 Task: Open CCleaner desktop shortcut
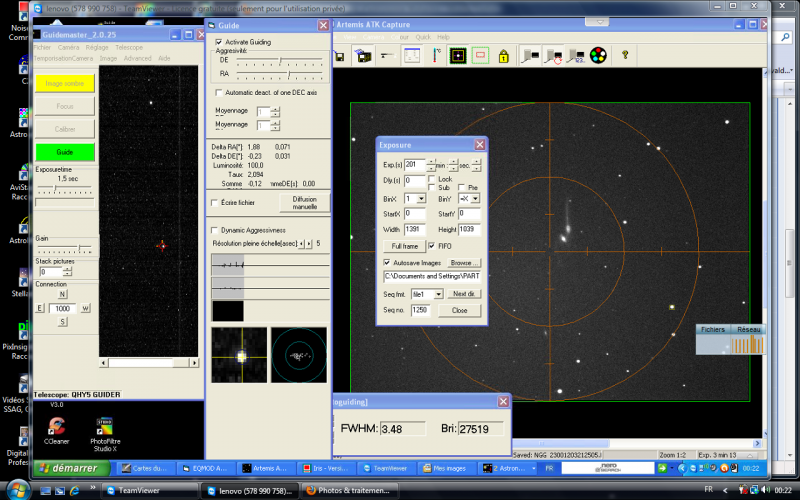coord(56,425)
